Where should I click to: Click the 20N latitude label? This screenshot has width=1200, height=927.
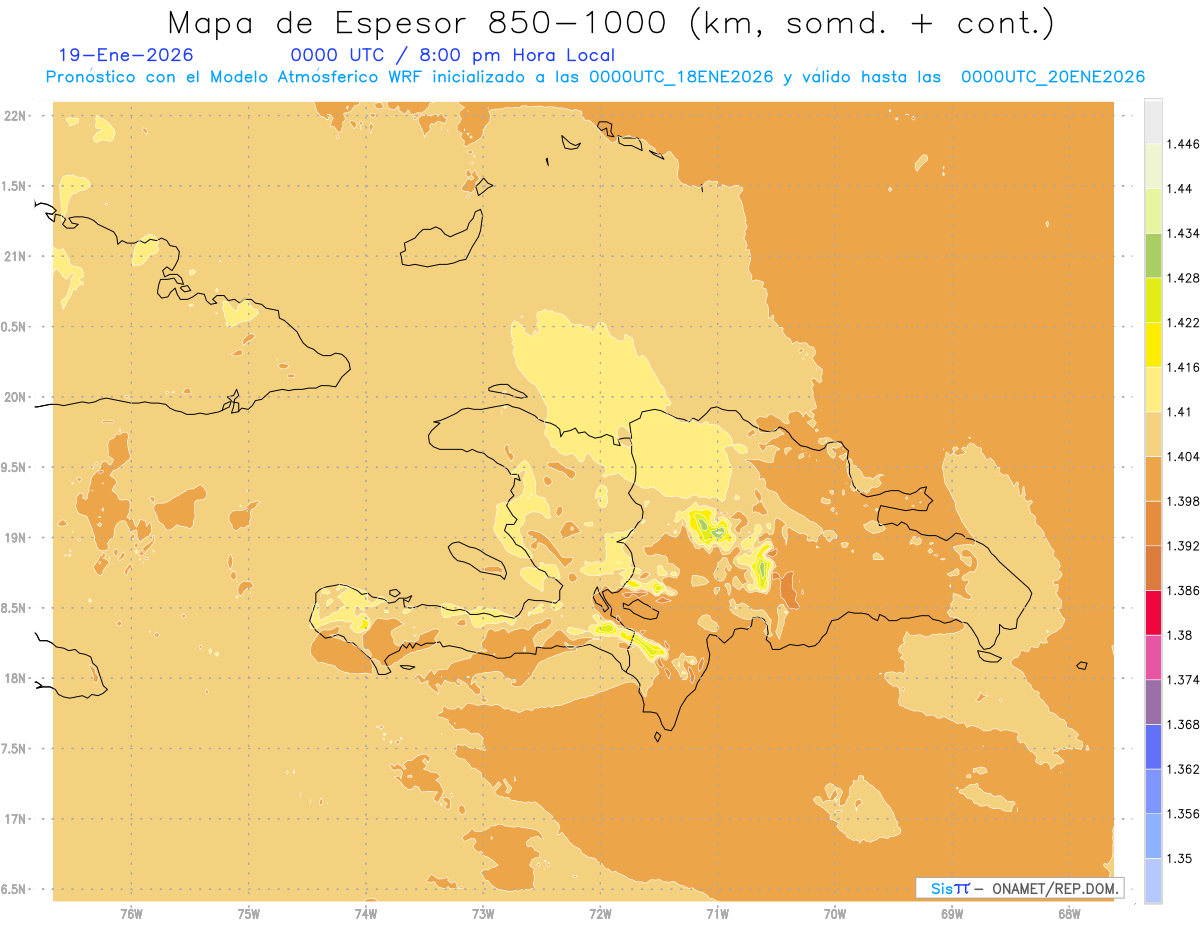pyautogui.click(x=17, y=397)
